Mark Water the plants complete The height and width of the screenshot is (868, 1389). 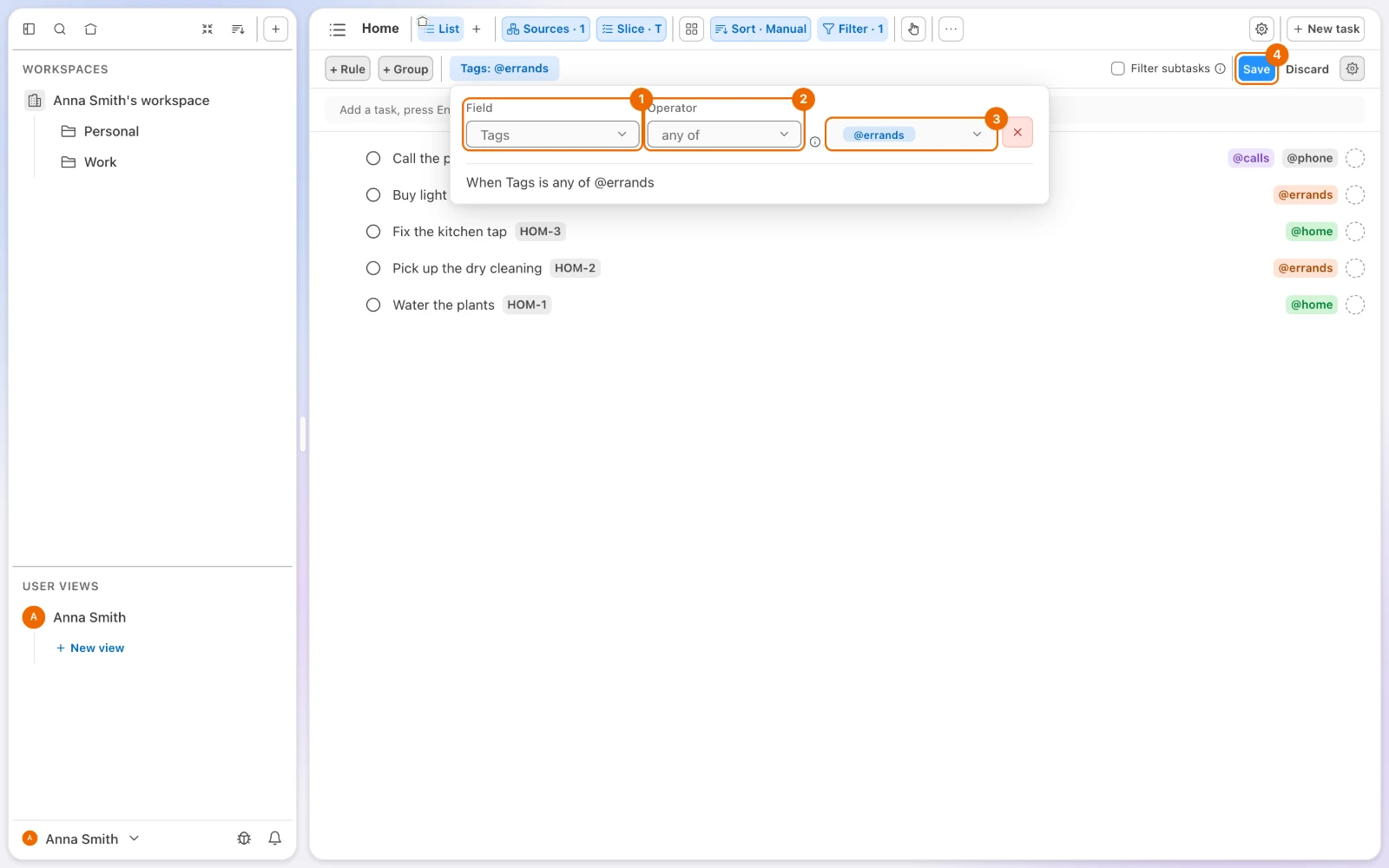(x=373, y=305)
